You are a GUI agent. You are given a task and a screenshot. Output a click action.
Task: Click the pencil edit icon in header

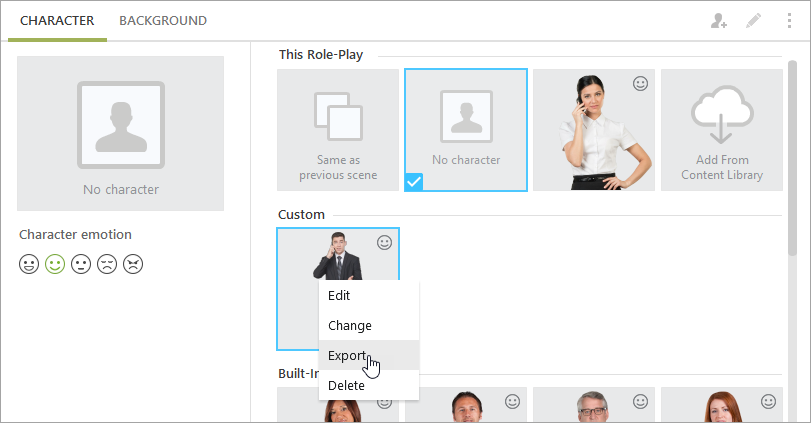click(x=754, y=21)
